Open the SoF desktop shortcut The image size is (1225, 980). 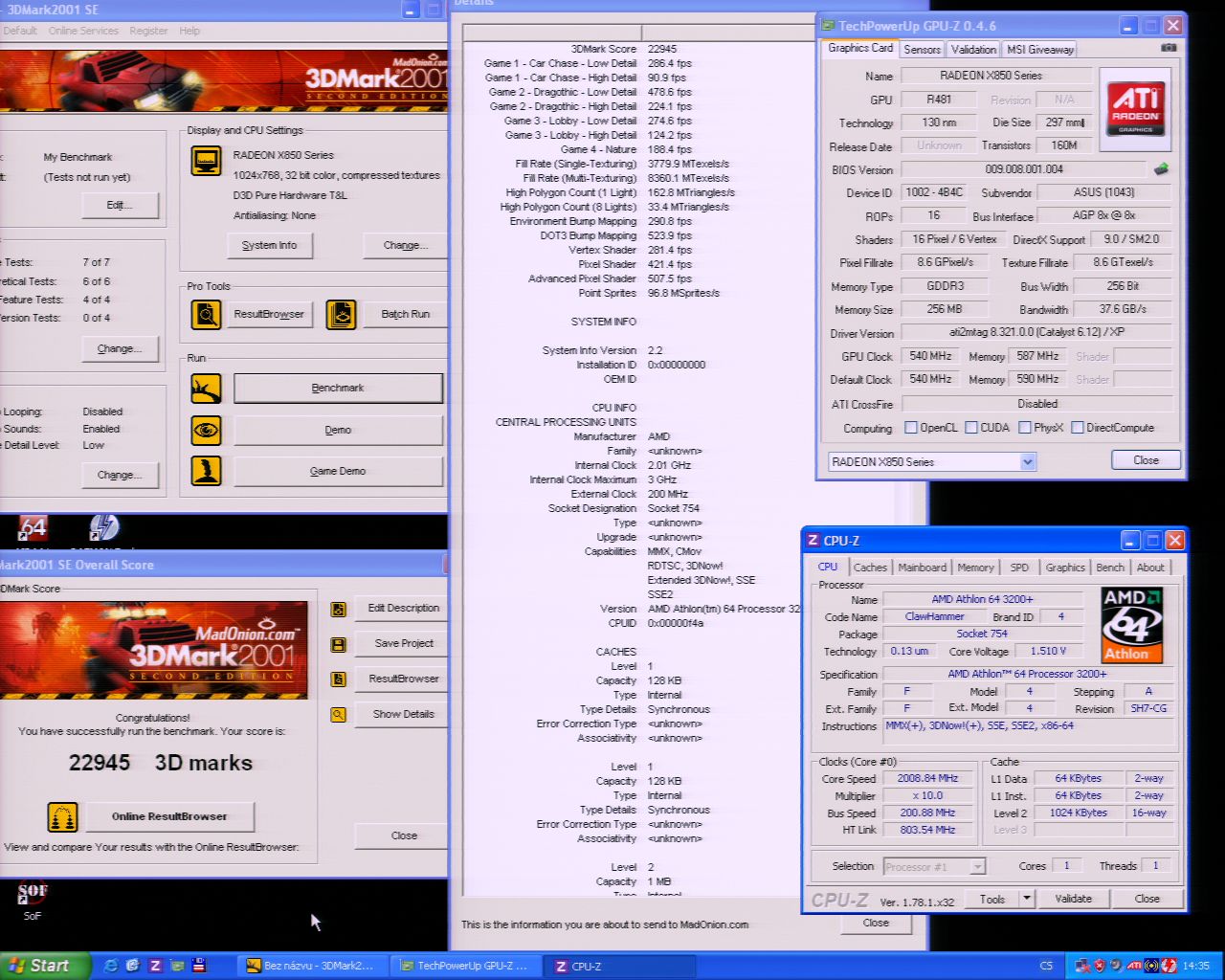pos(33,901)
